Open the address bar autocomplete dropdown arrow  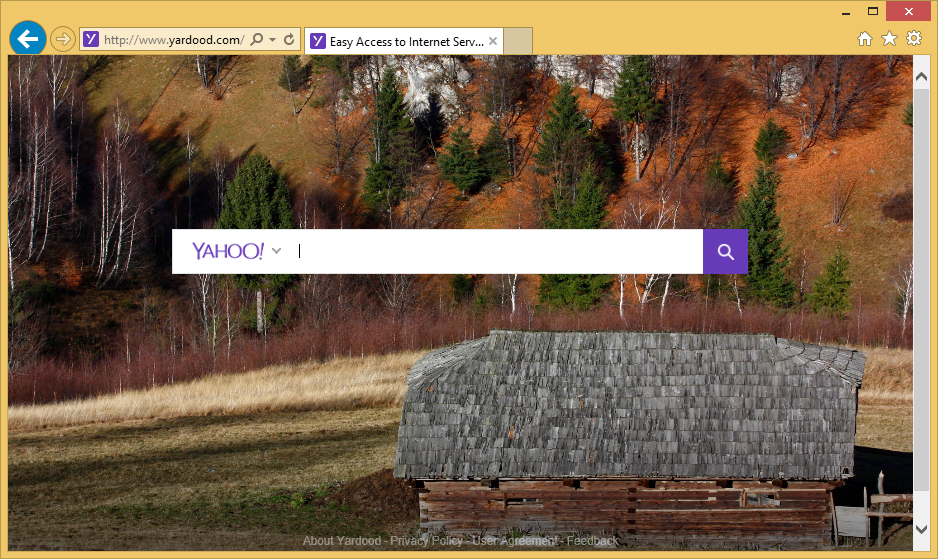pyautogui.click(x=273, y=40)
